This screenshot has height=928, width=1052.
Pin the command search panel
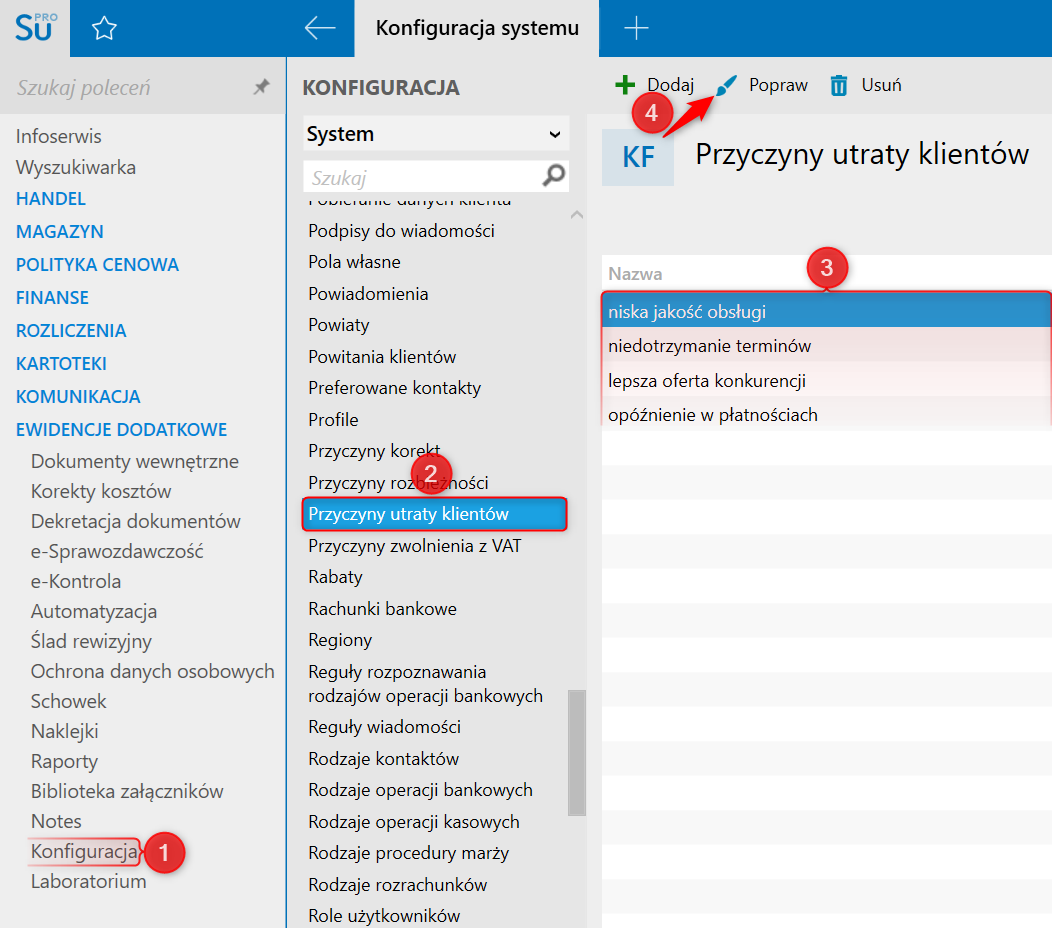click(x=261, y=87)
